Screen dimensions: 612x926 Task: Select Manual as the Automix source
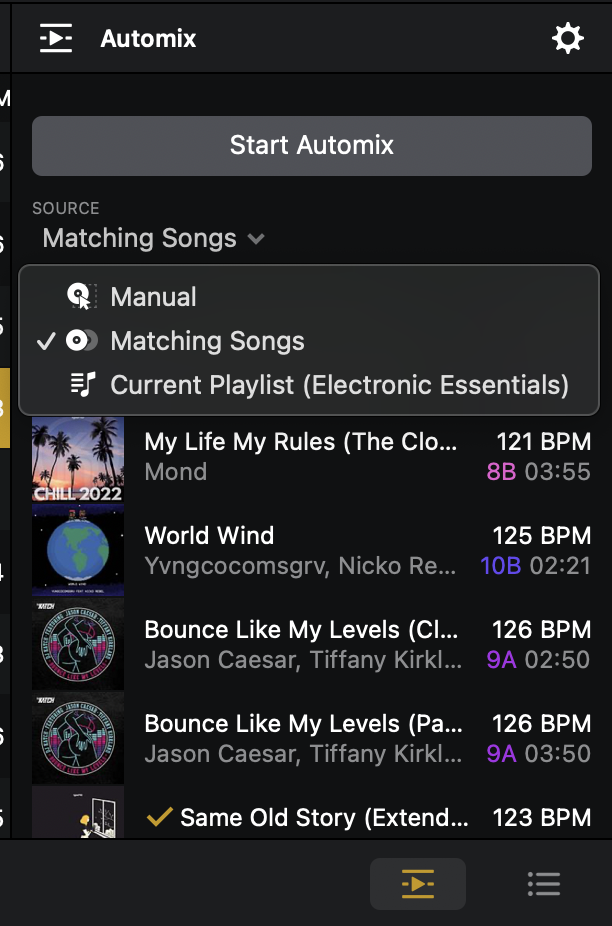tap(153, 297)
